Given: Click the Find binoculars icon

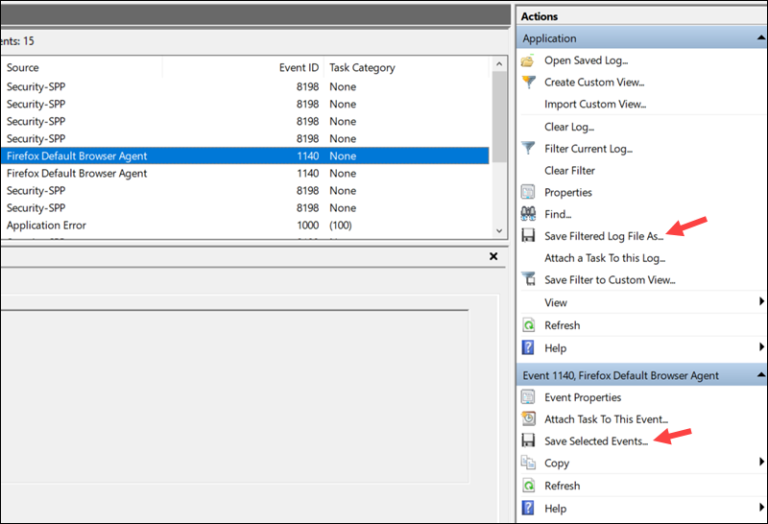Looking at the screenshot, I should point(528,214).
